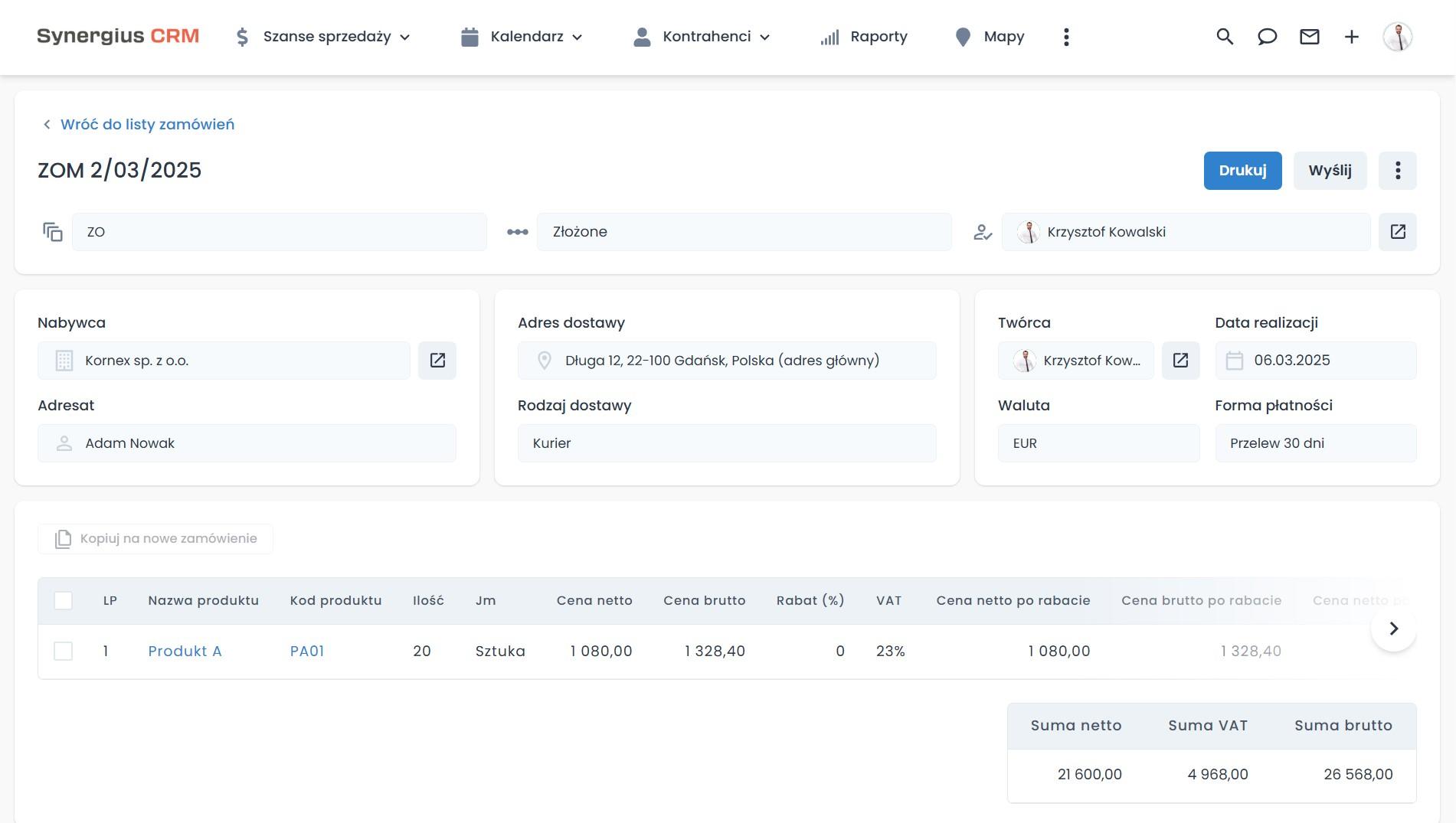Open the search magnifier icon

point(1225,37)
